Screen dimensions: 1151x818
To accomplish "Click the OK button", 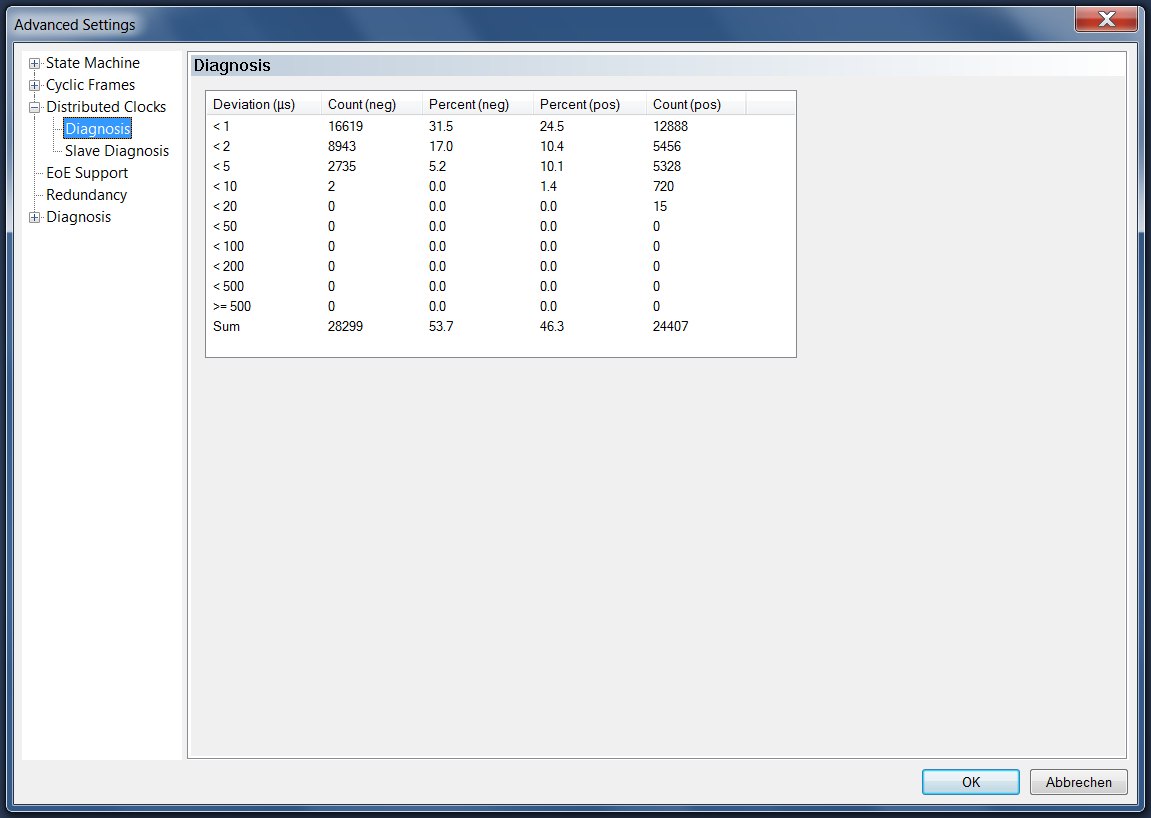I will 970,782.
